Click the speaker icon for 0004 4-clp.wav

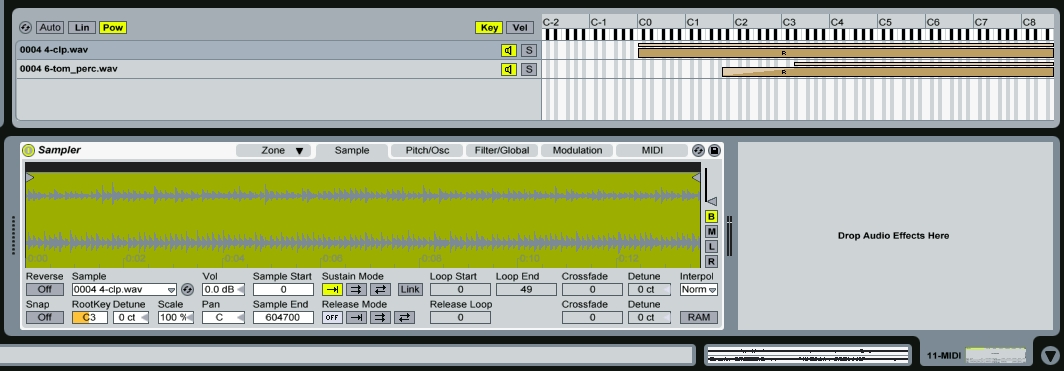[x=509, y=50]
